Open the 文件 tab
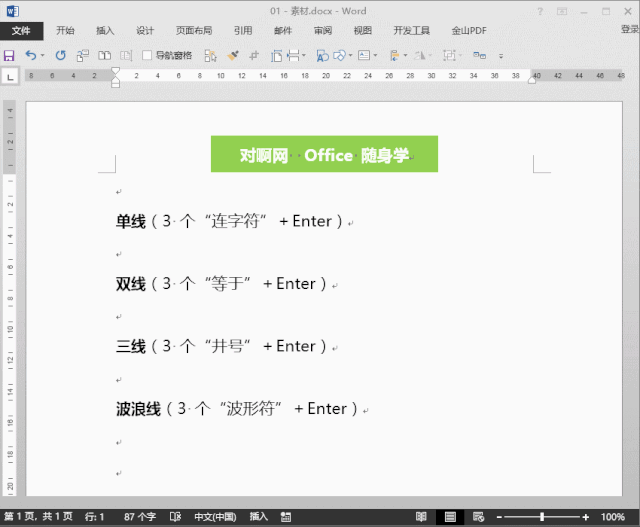Screen dimensions: 640x527 [21, 31]
